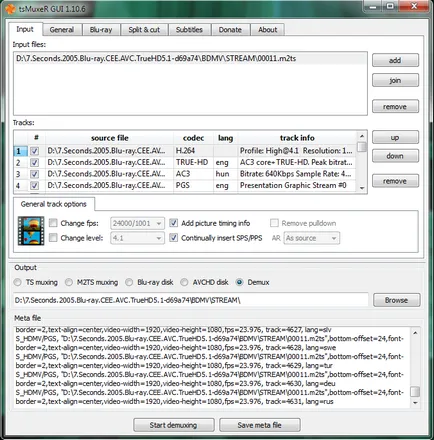Viewport: 434px width, 440px height.
Task: Switch to the General tab
Action: coord(62,30)
